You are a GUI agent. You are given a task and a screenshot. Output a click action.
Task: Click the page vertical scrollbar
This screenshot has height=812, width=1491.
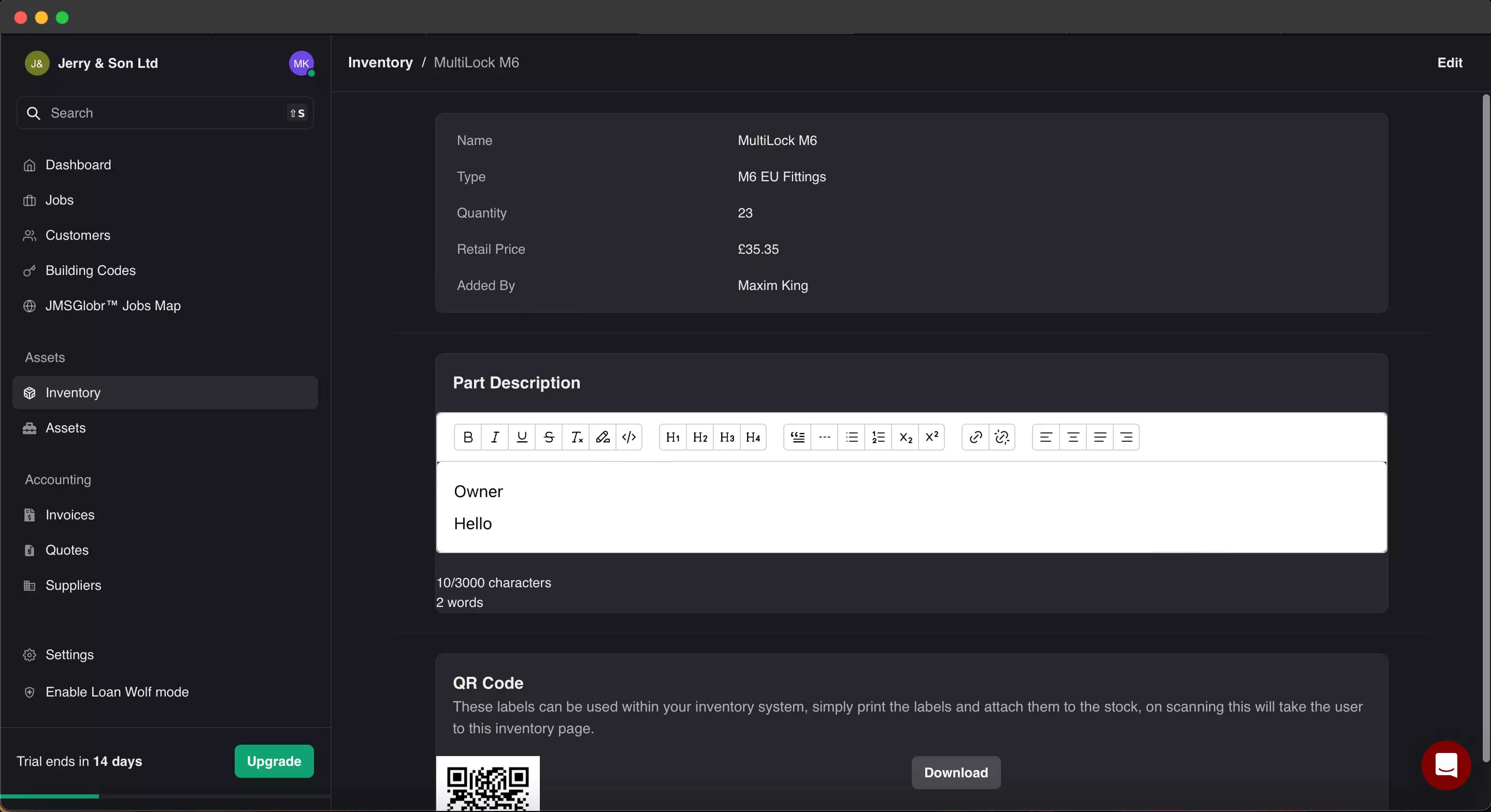coord(1485,428)
